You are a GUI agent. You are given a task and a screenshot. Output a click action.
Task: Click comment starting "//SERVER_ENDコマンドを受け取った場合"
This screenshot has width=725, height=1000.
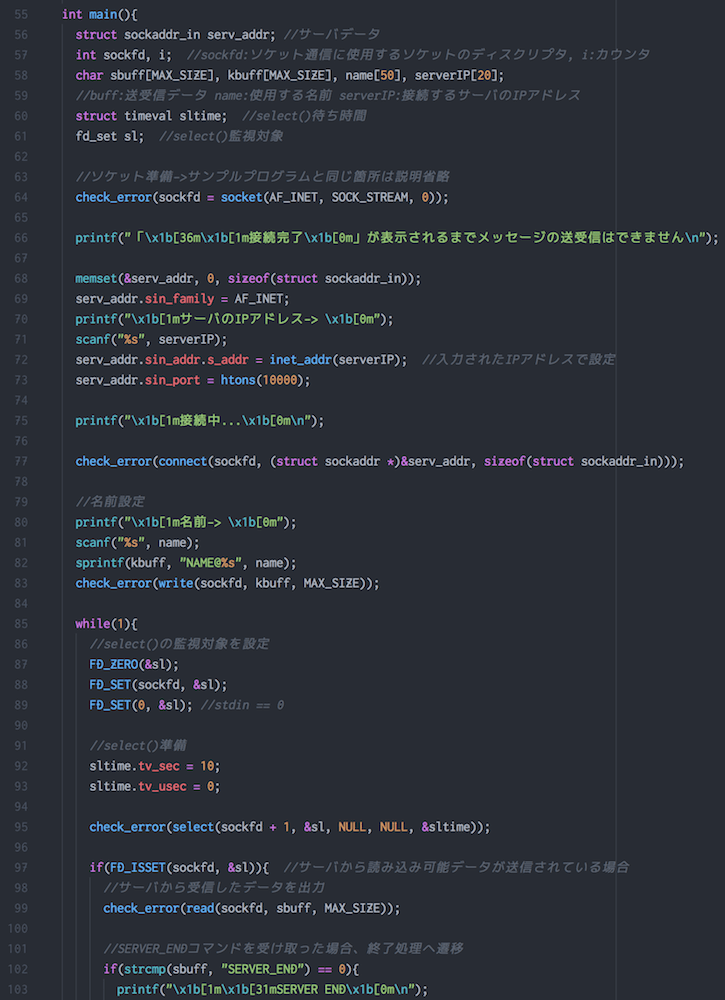pyautogui.click(x=283, y=949)
